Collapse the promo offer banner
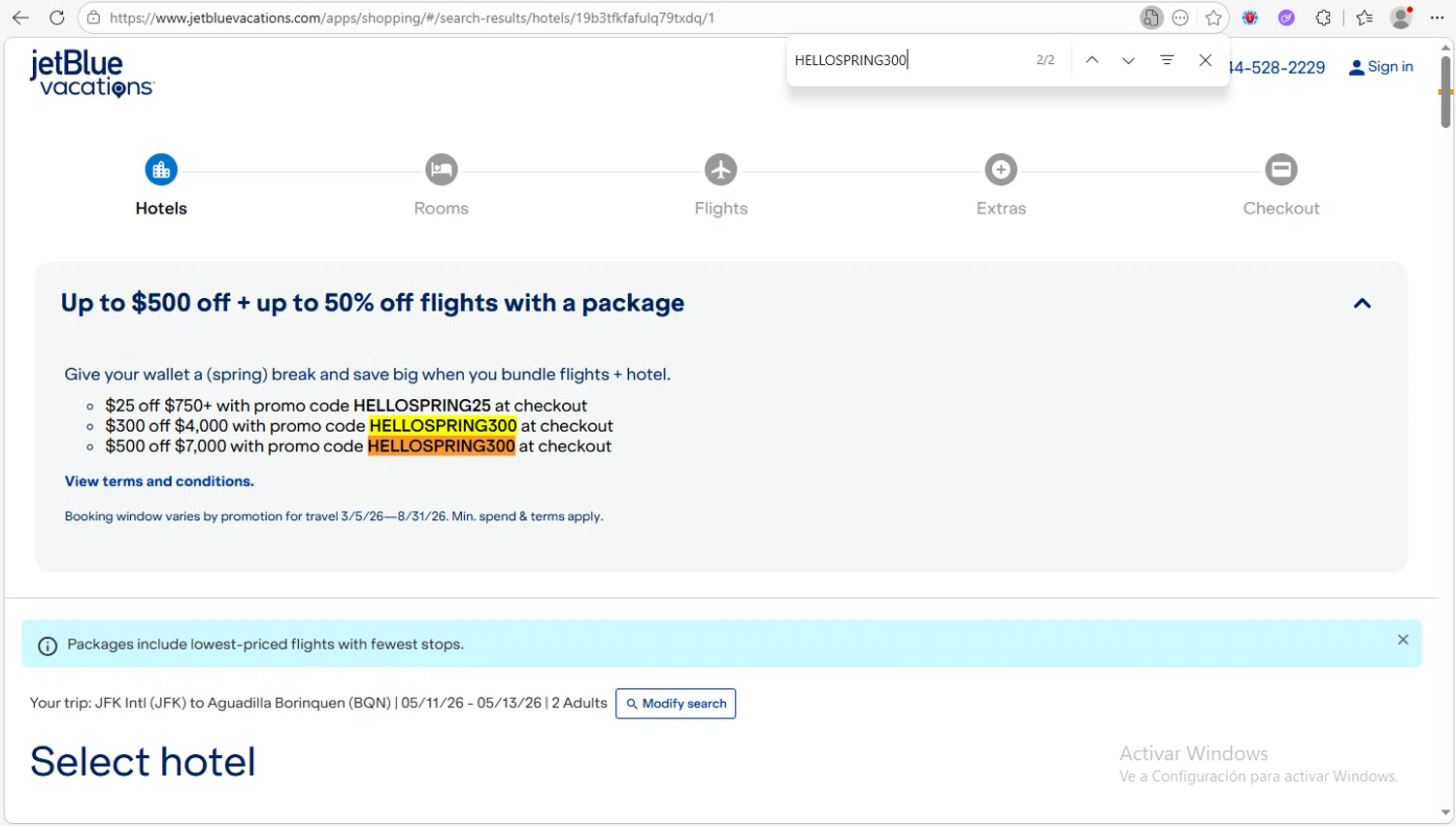Screen dimensions: 1456x826 click(1362, 304)
